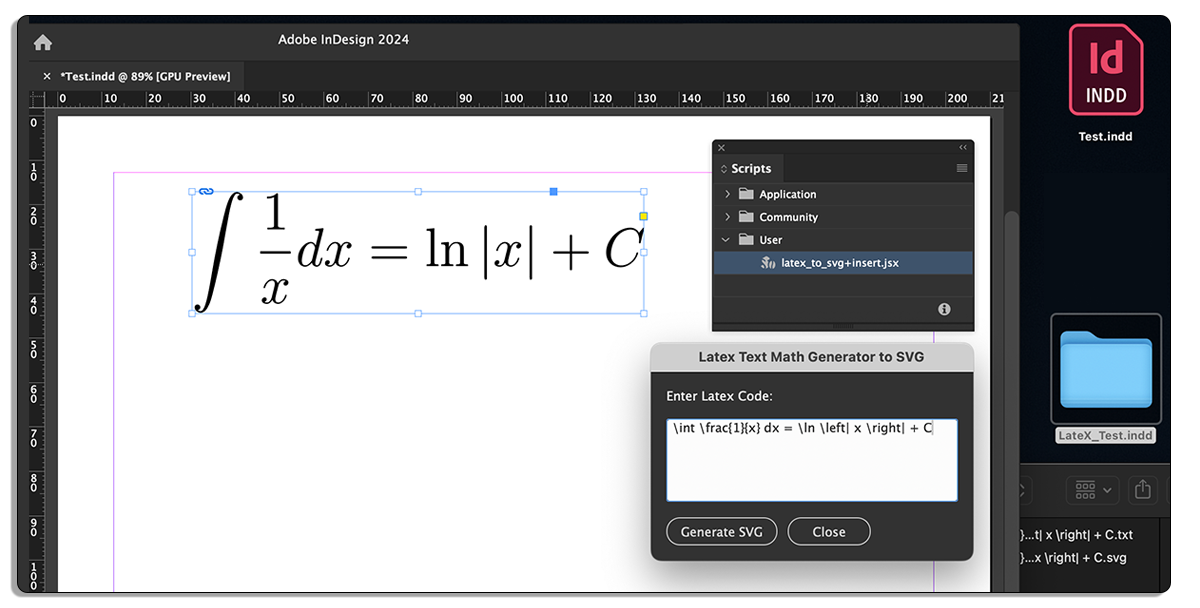Switch to the Test.indd document tab
Viewport: 1200px width, 608px height.
(x=146, y=75)
